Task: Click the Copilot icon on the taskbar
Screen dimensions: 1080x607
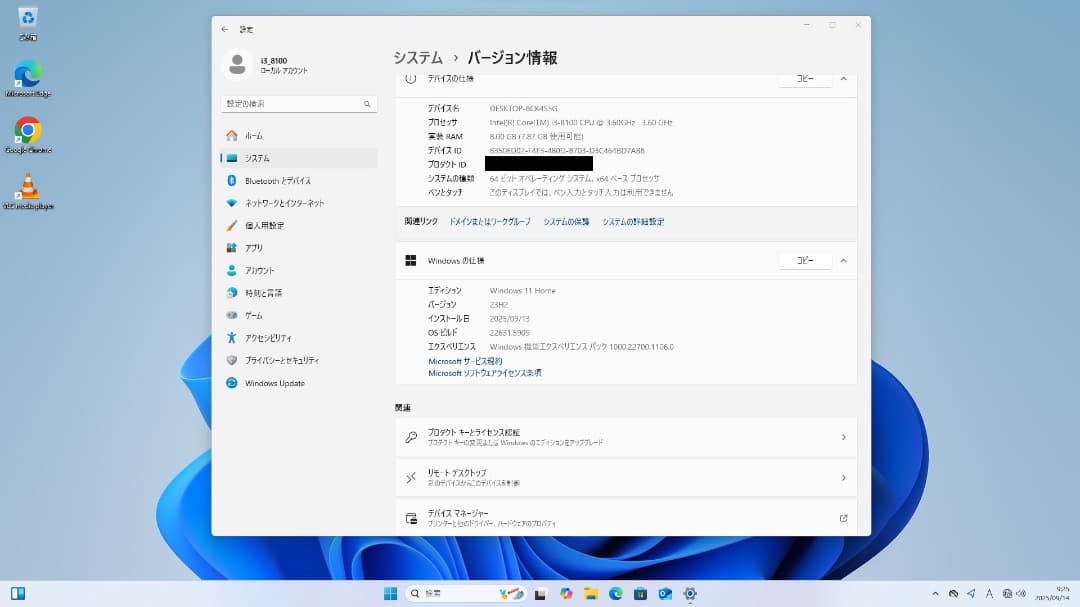Action: (x=568, y=593)
